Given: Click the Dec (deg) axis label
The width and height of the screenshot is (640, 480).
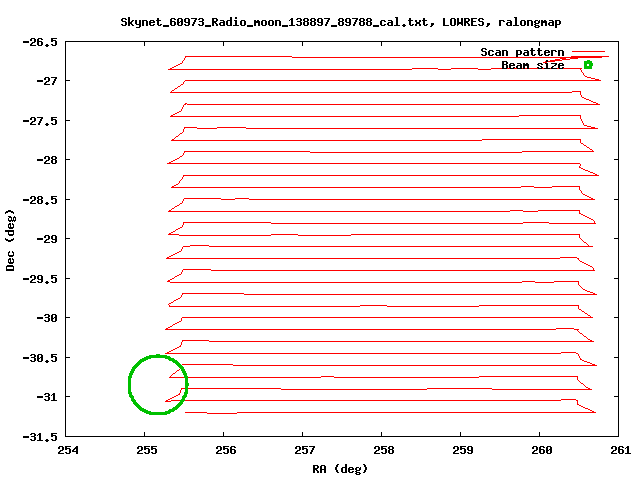Looking at the screenshot, I should (11, 240).
